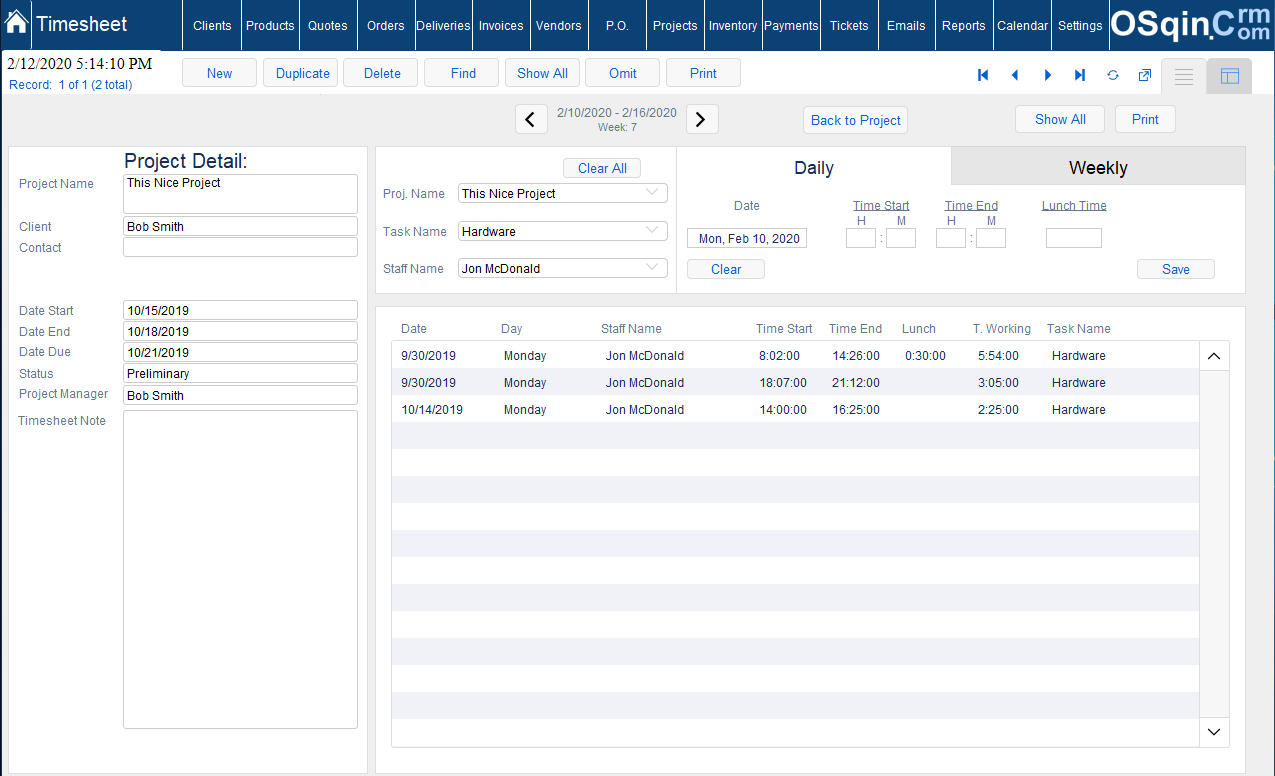Click the next record arrow icon
This screenshot has height=776, width=1275.
point(1047,74)
